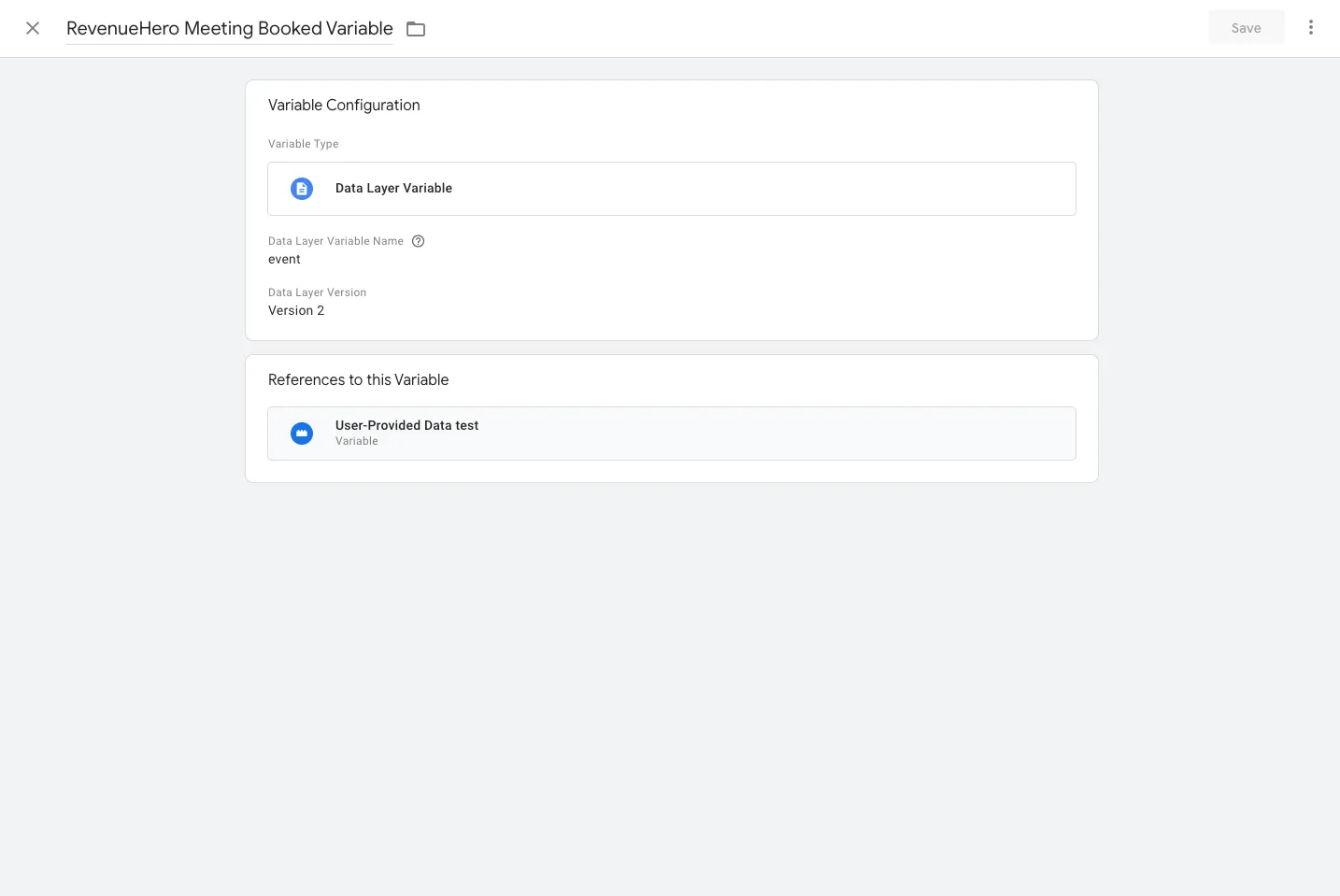Click the 'event' variable name value
Screen dimensions: 1340x896
click(284, 260)
